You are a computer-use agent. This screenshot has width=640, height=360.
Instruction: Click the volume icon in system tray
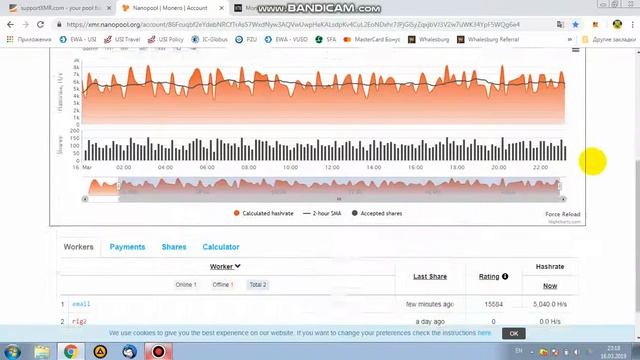pos(576,352)
